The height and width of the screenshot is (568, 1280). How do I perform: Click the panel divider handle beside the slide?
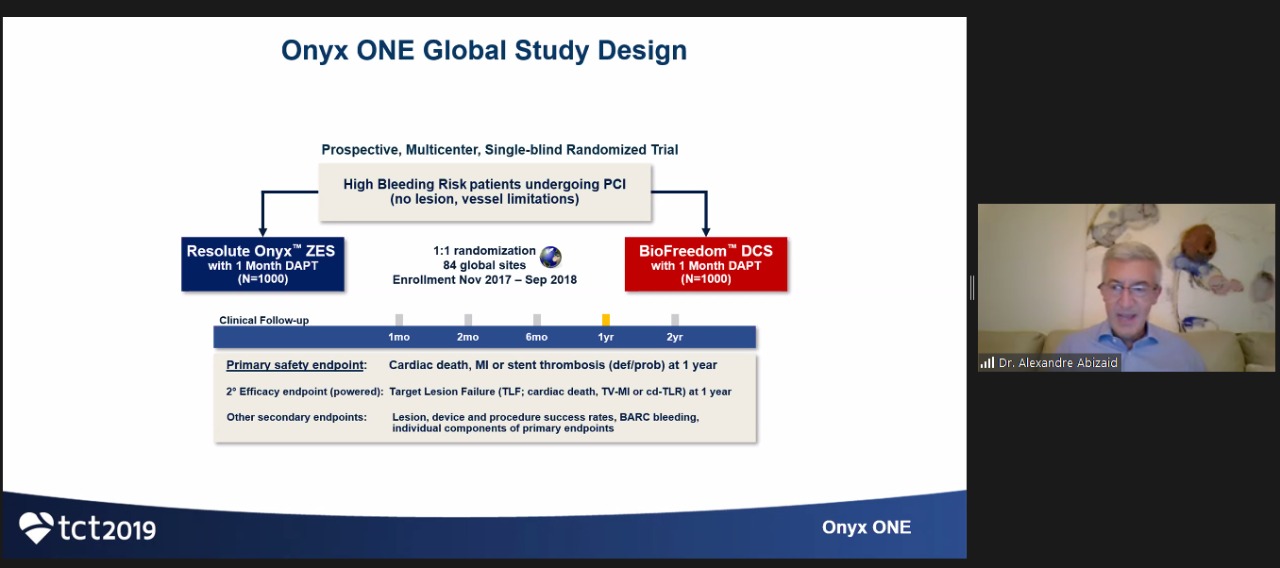[x=971, y=288]
